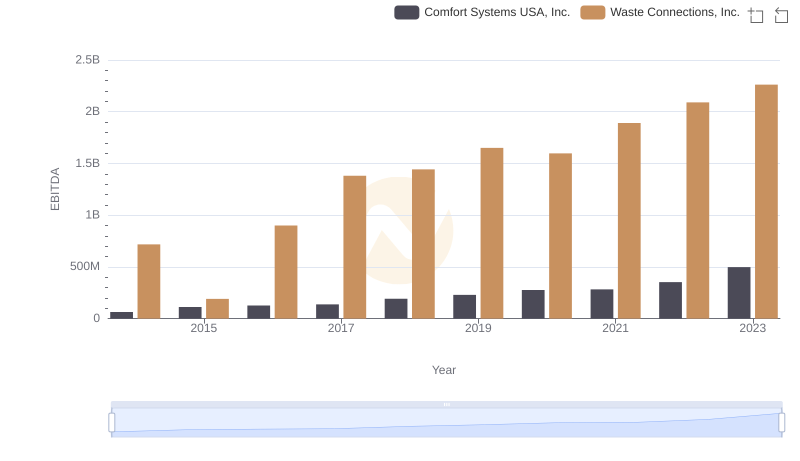The height and width of the screenshot is (461, 800).
Task: Click the Comfort Systems bar for 2015
Action: point(190,313)
